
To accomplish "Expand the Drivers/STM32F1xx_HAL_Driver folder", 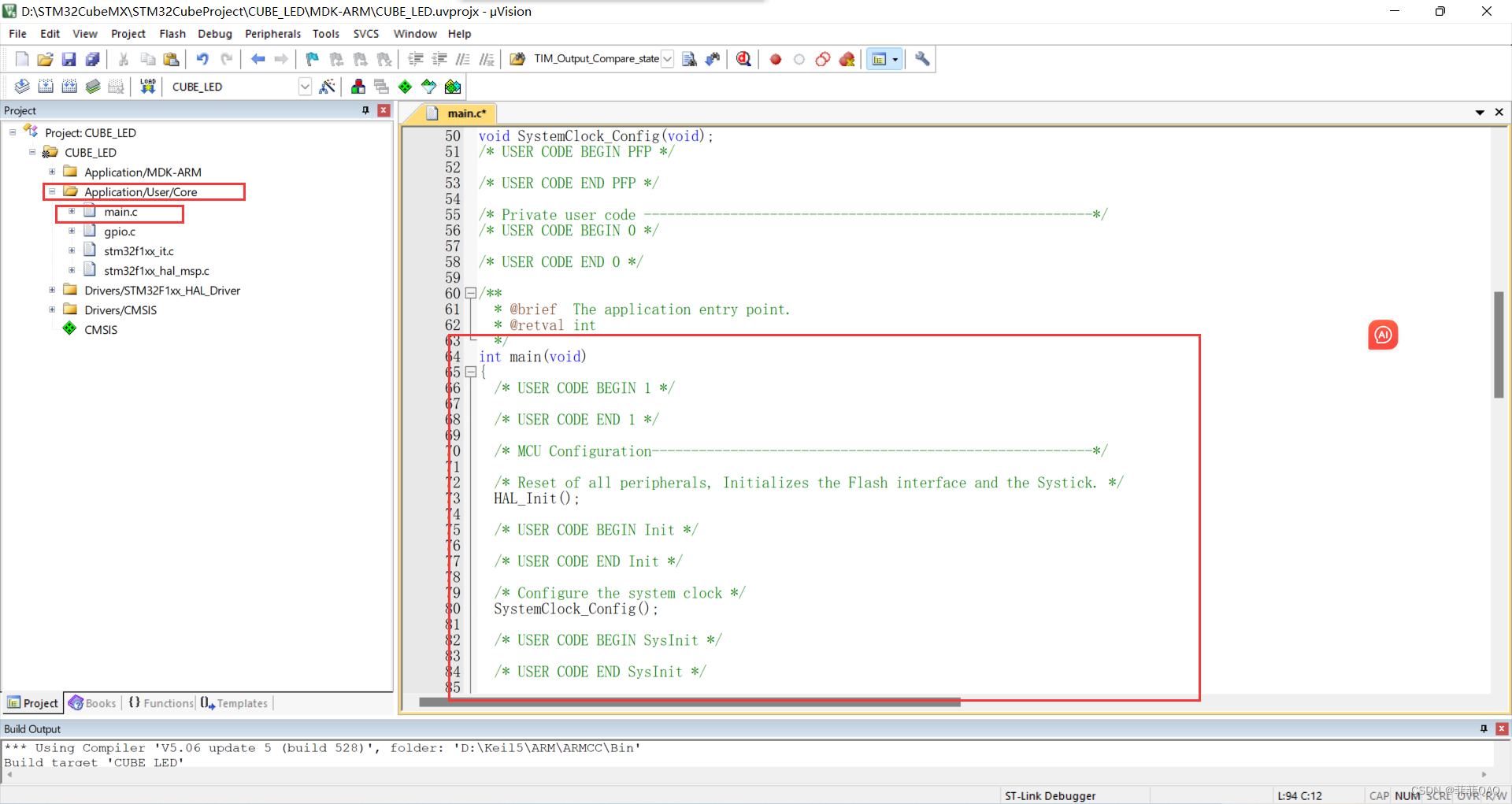I will pos(52,290).
